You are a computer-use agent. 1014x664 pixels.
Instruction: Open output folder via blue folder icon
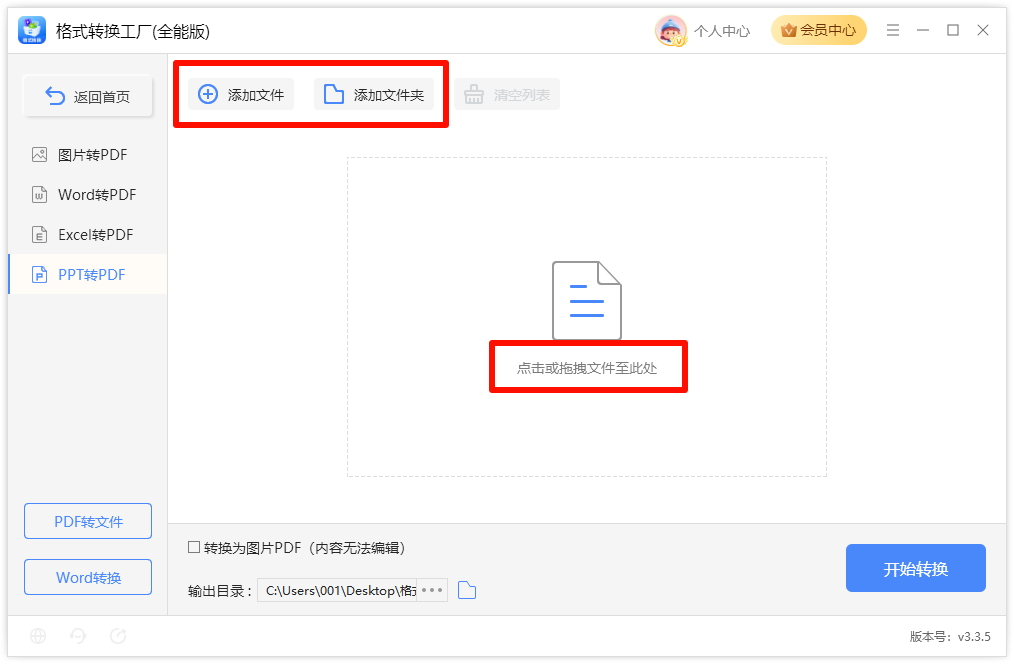[467, 590]
